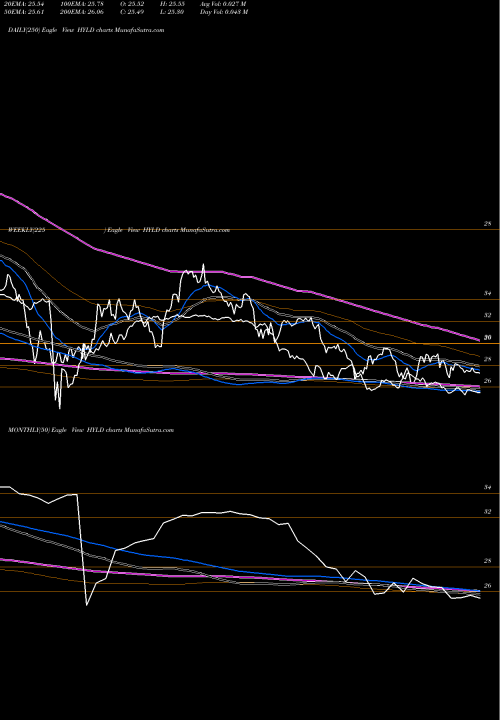This screenshot has width=500, height=720.
Task: Click the 32 price label on monthly chart
Action: pos(488,512)
